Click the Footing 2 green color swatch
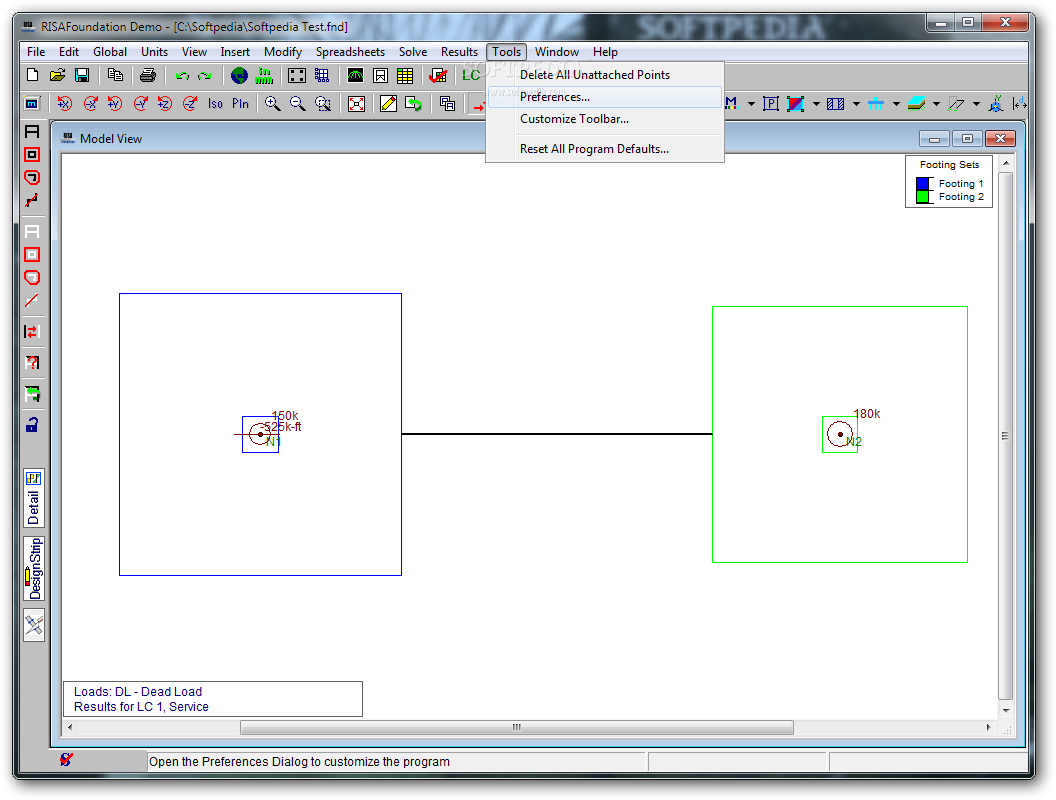Viewport: 1056px width, 800px height. point(923,197)
